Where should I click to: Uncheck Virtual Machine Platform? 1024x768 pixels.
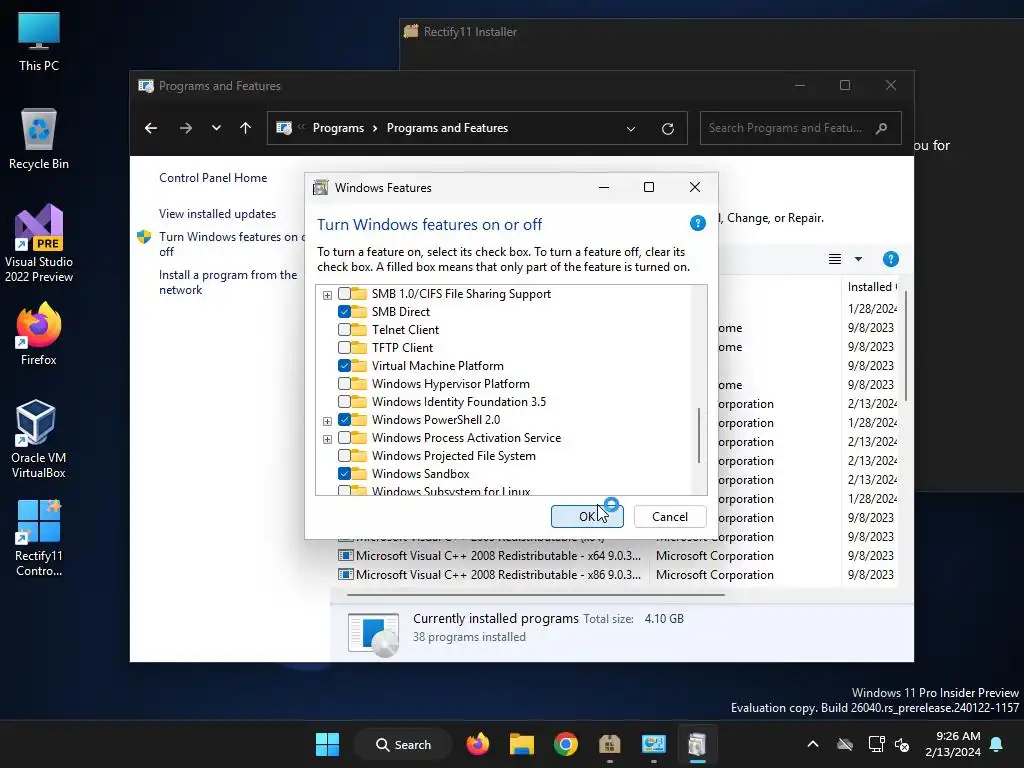(344, 366)
